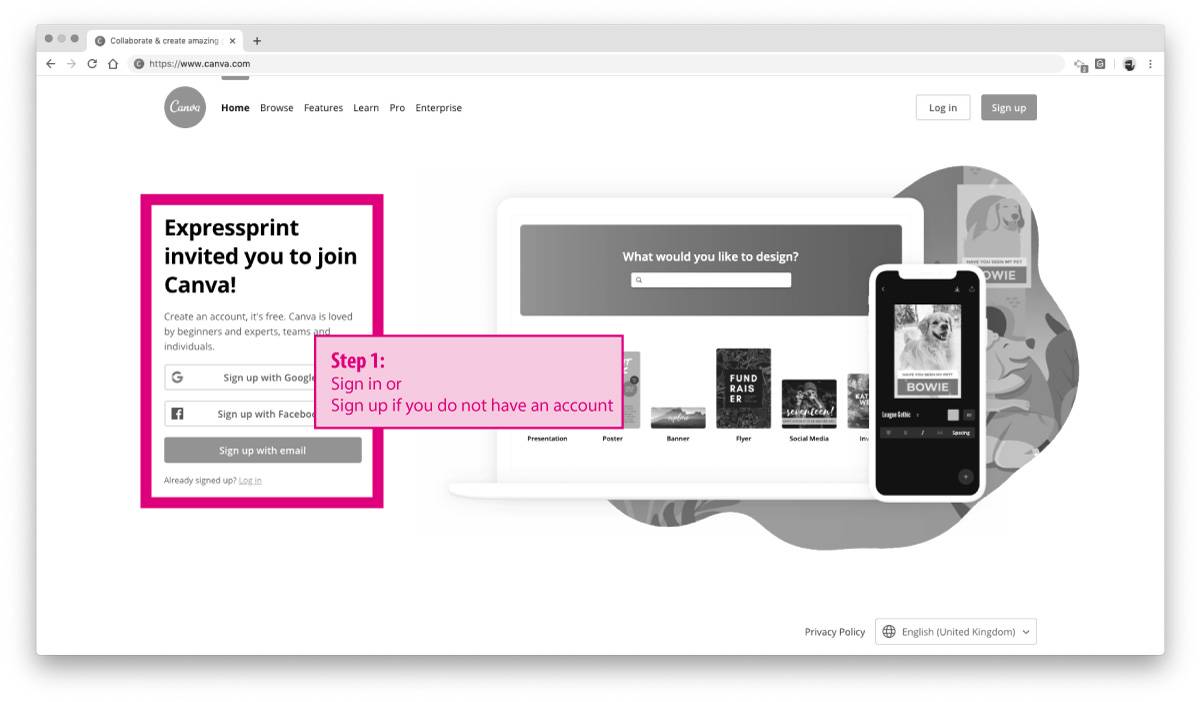Open the Chrome three-dot menu

(x=1150, y=64)
